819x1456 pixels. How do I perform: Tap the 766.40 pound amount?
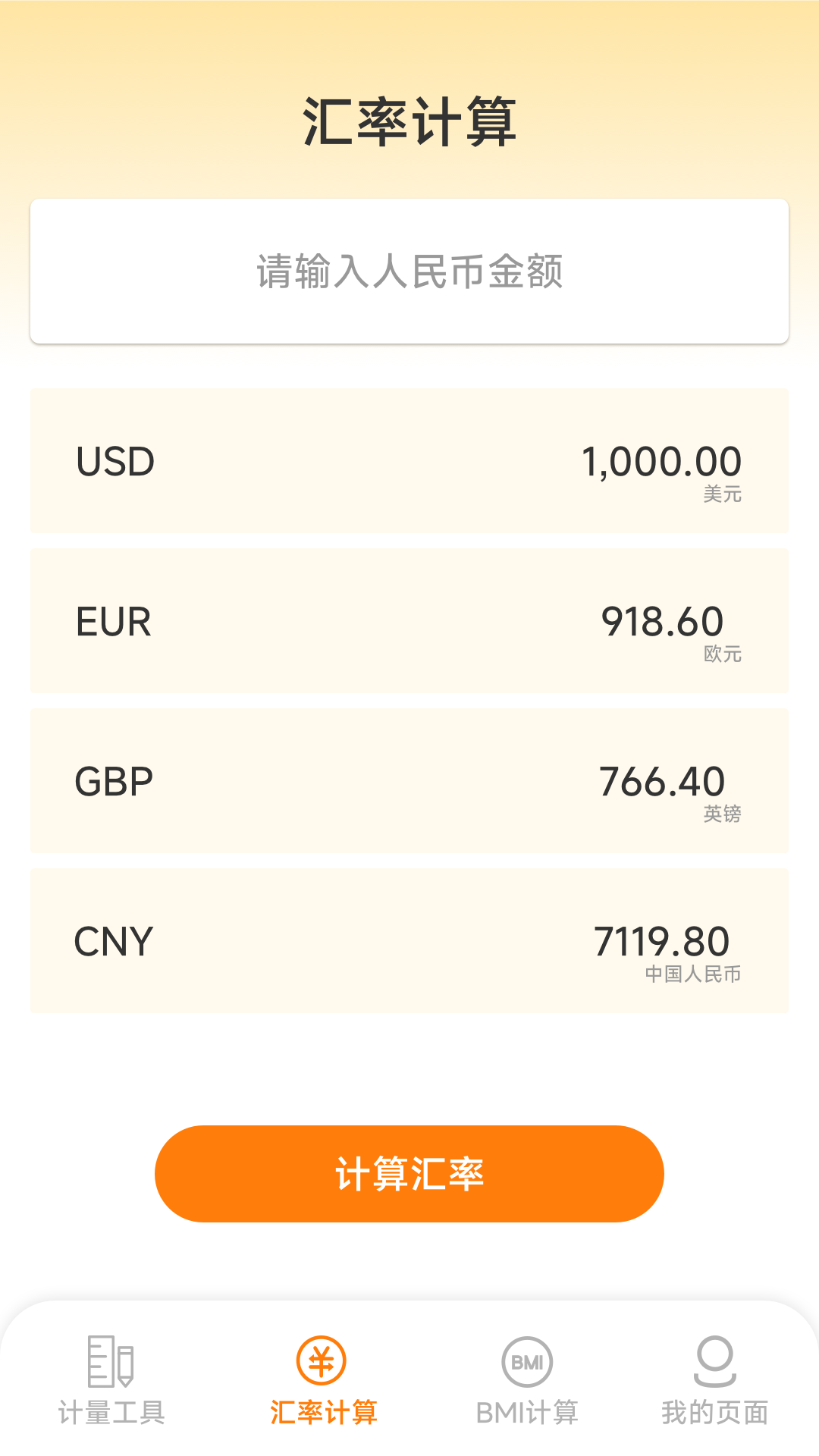click(x=662, y=782)
